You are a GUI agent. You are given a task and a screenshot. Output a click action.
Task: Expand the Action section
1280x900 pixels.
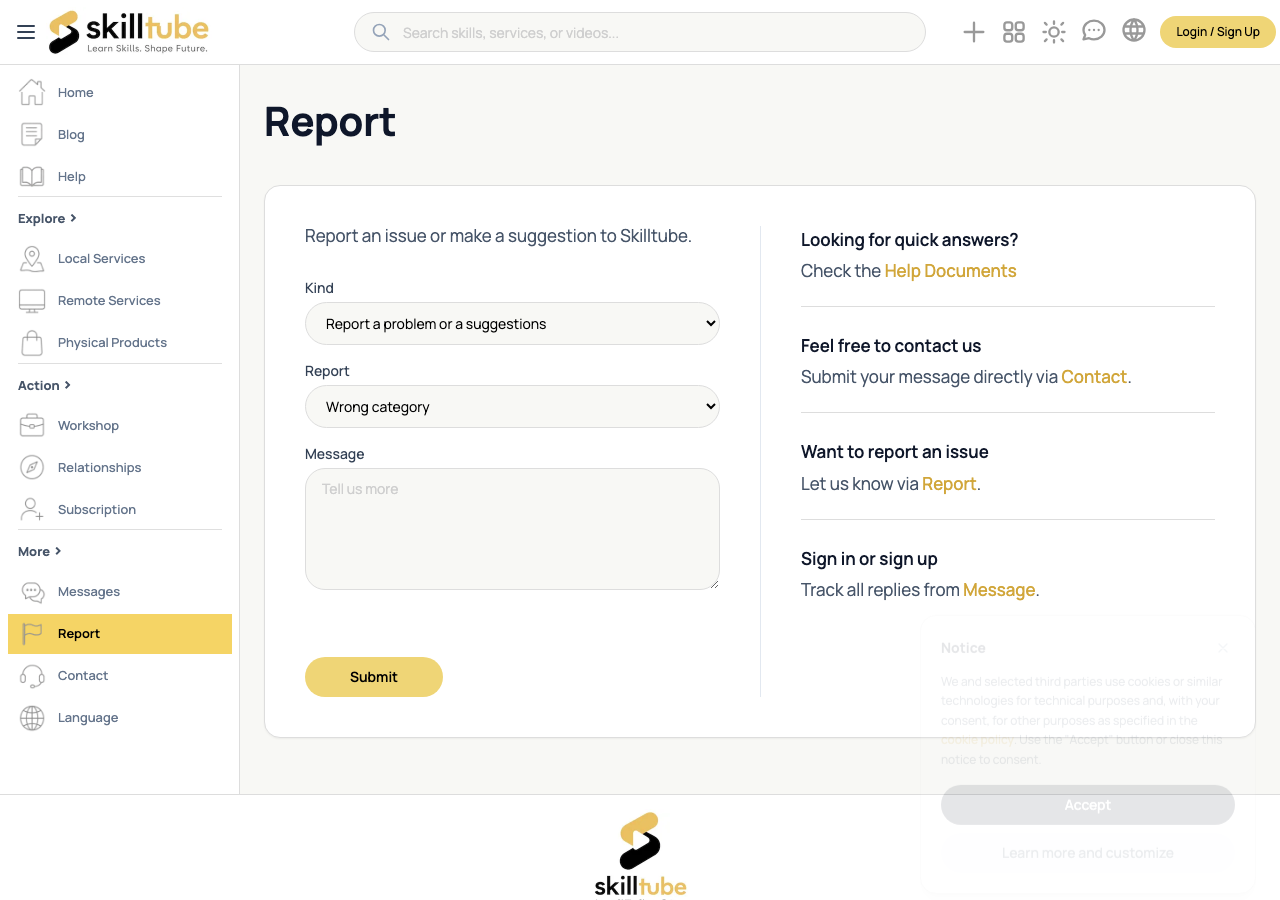[44, 385]
